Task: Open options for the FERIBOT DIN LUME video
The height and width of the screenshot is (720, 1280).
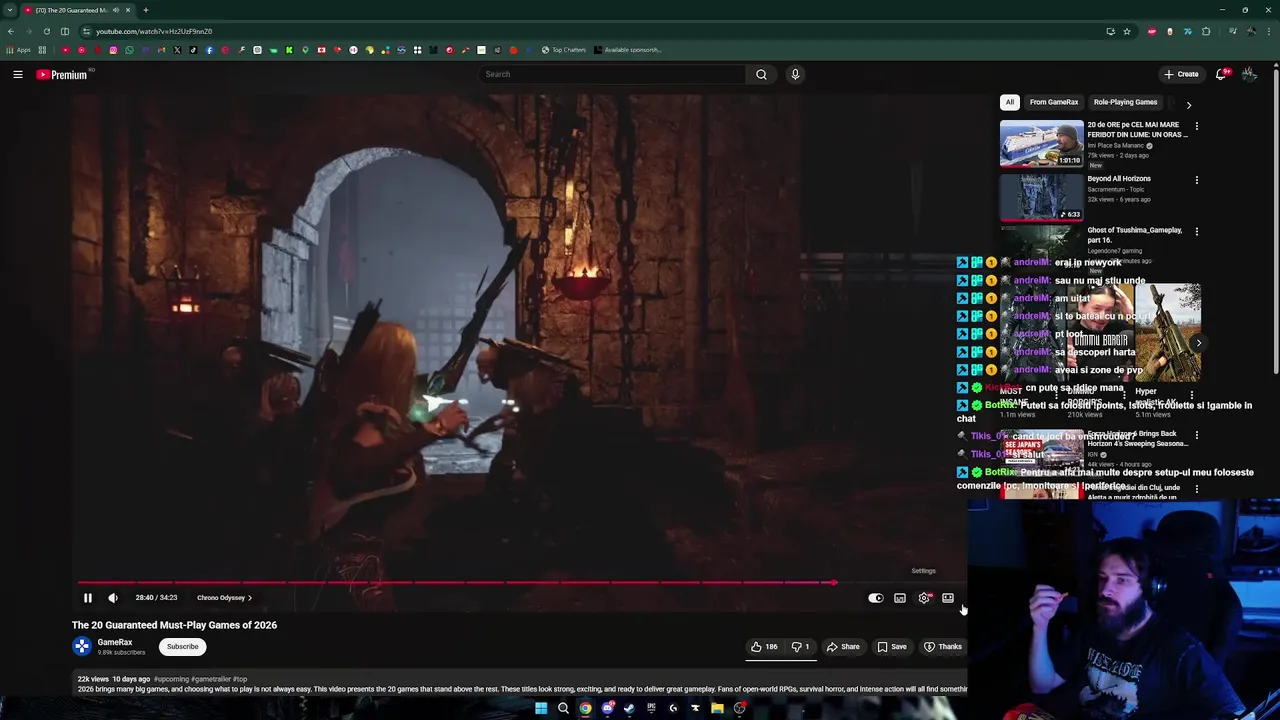Action: tap(1197, 127)
